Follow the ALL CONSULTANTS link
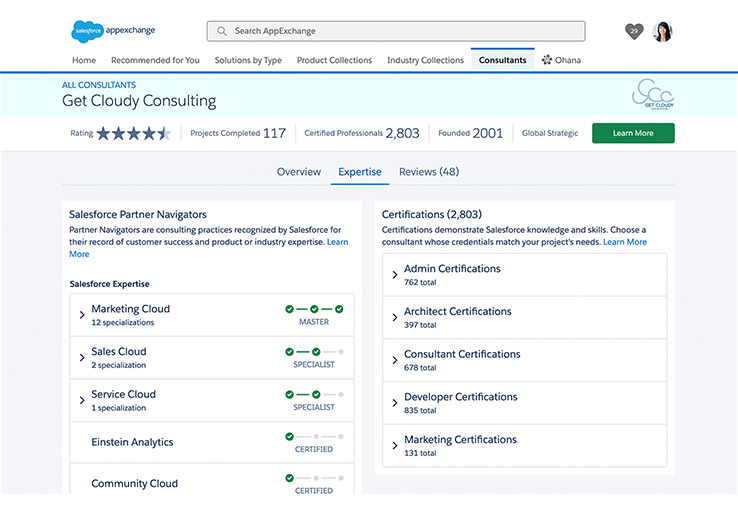738x509 pixels. (99, 85)
